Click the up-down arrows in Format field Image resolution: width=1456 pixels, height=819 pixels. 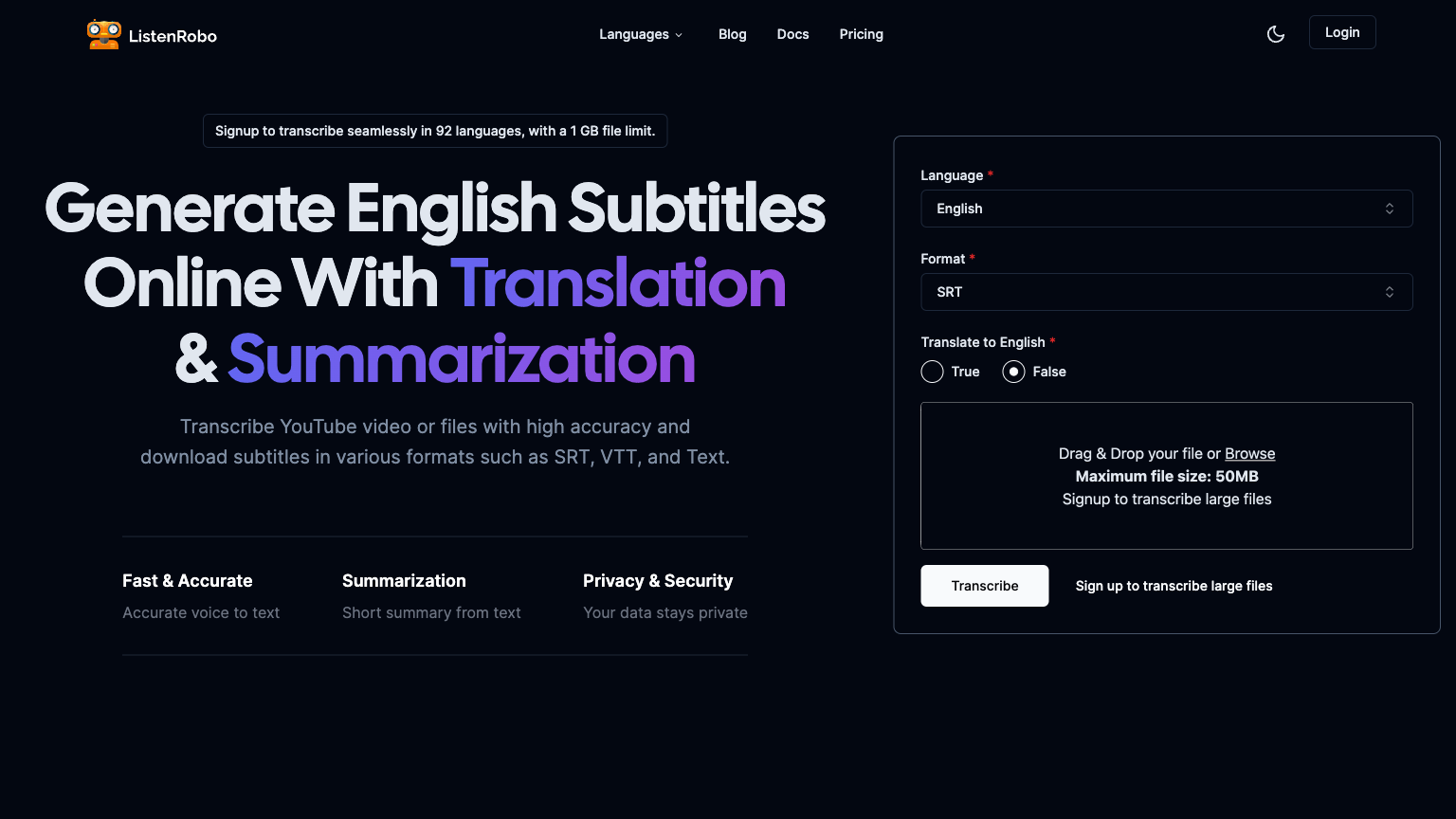(1389, 292)
